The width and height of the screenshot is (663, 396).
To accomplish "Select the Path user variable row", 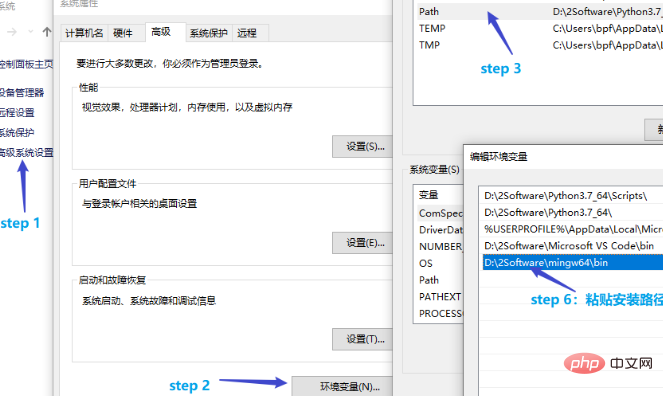I will (x=540, y=11).
